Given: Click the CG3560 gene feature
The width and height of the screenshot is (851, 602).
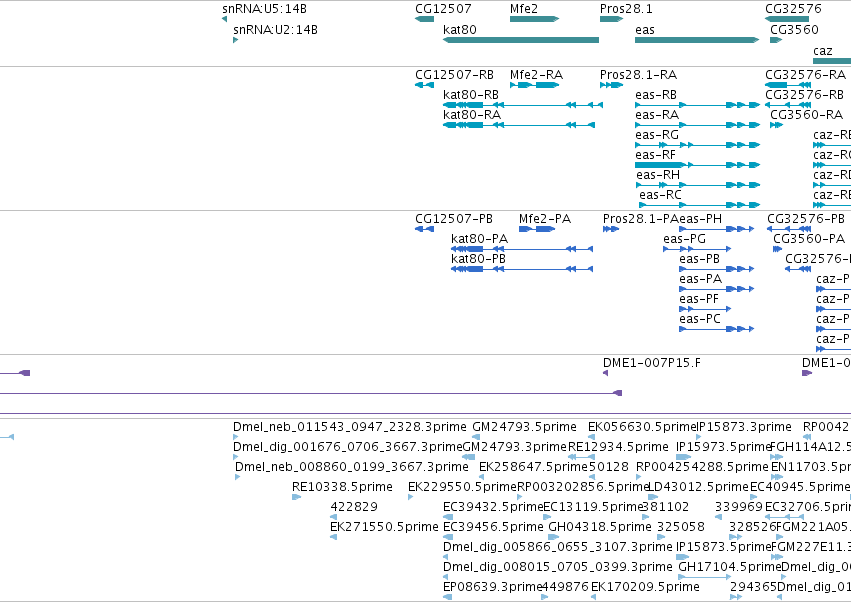Looking at the screenshot, I should (x=776, y=40).
